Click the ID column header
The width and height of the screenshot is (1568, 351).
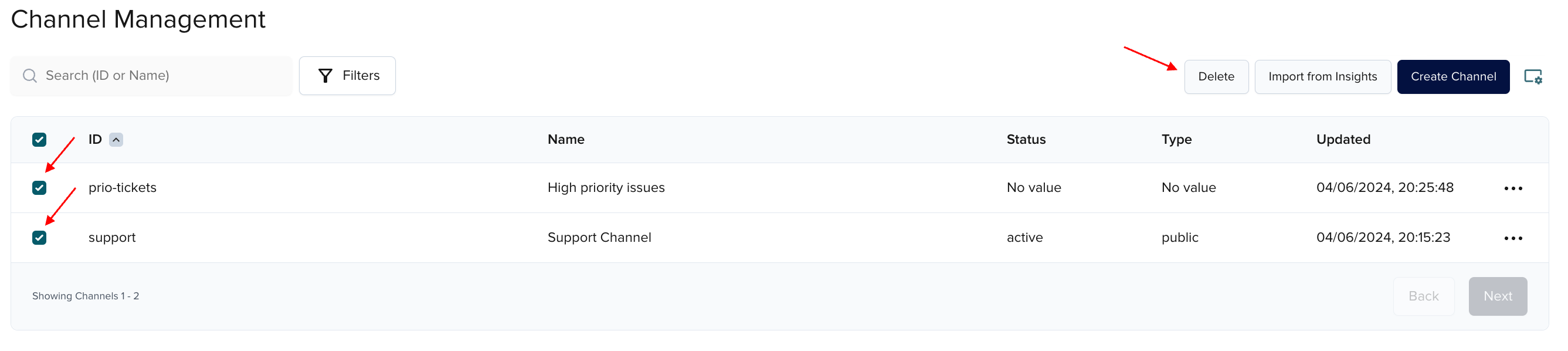[x=95, y=140]
